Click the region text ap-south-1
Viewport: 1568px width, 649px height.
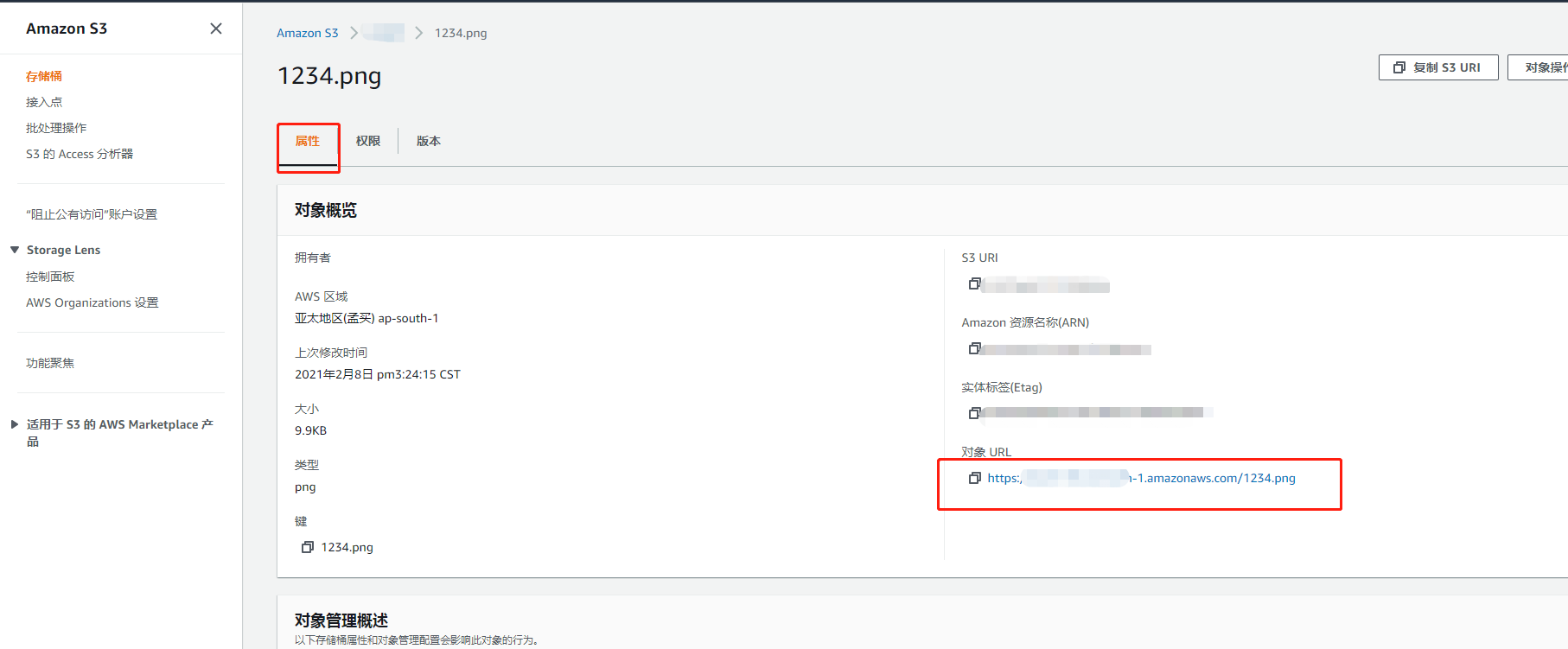[408, 318]
